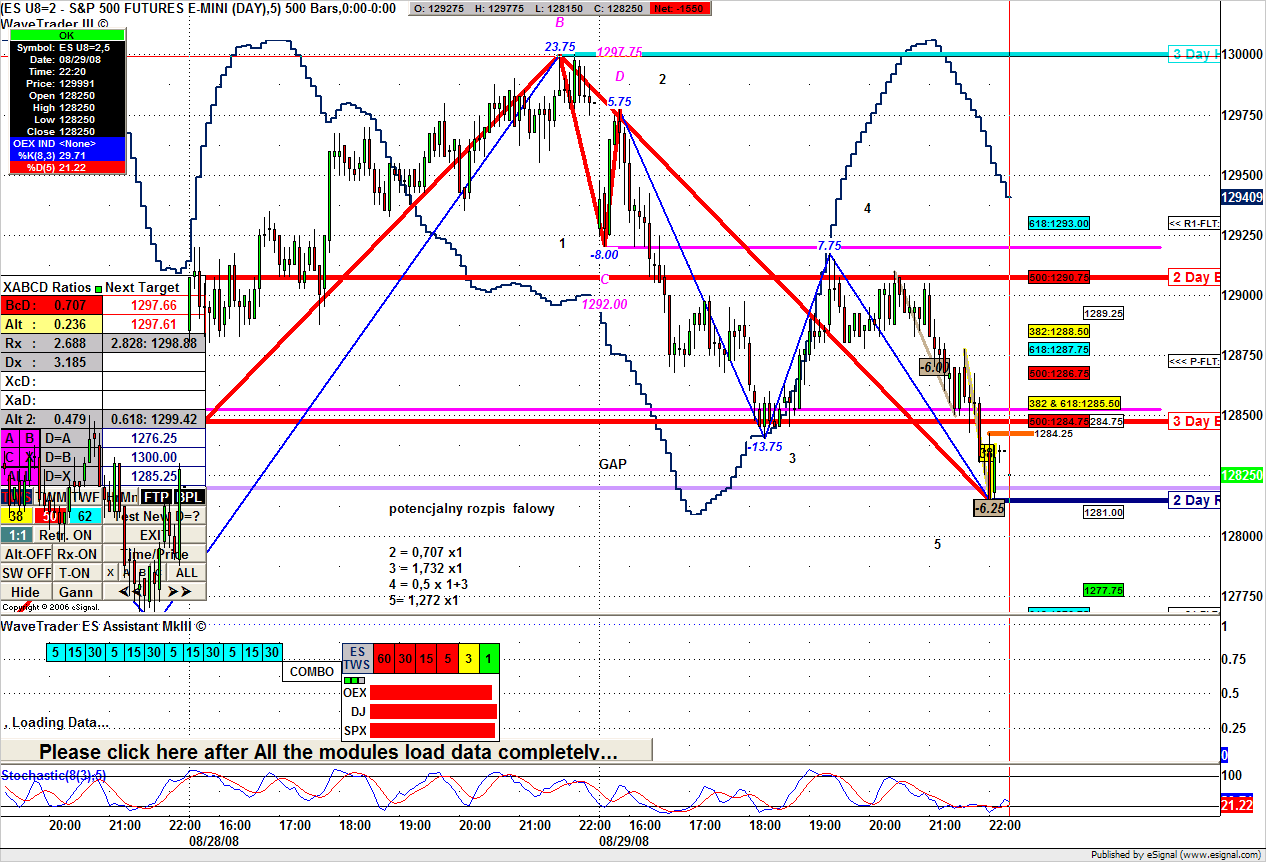Screen dimensions: 1266x862
Task: Select the red 15 timeframe cell in ES TWS
Action: (426, 658)
